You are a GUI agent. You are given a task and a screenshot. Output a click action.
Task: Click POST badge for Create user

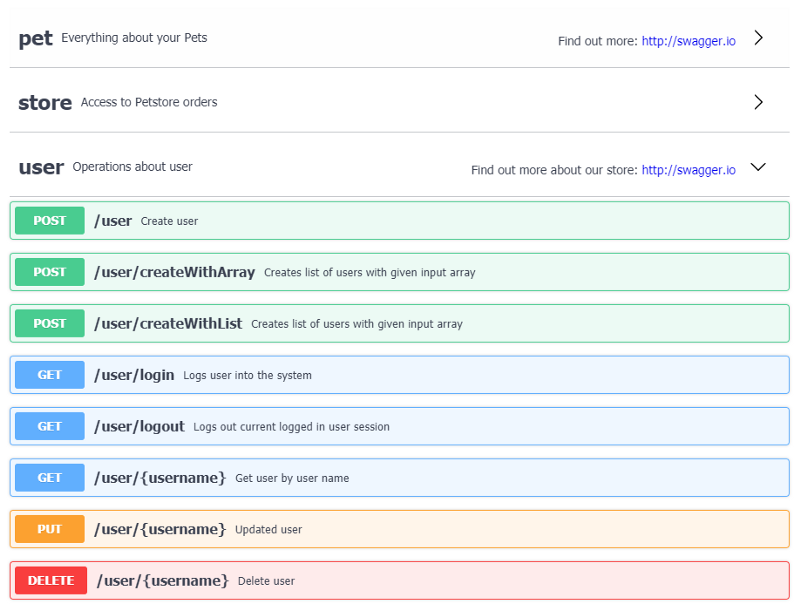[x=50, y=220]
